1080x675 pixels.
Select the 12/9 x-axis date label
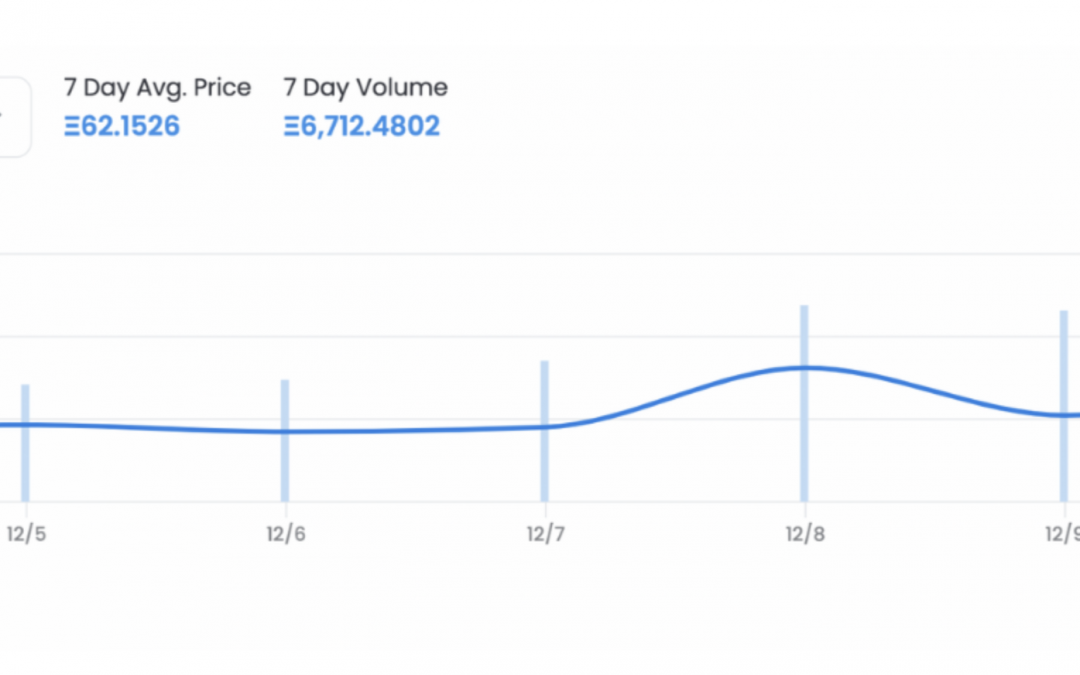pyautogui.click(x=1063, y=534)
